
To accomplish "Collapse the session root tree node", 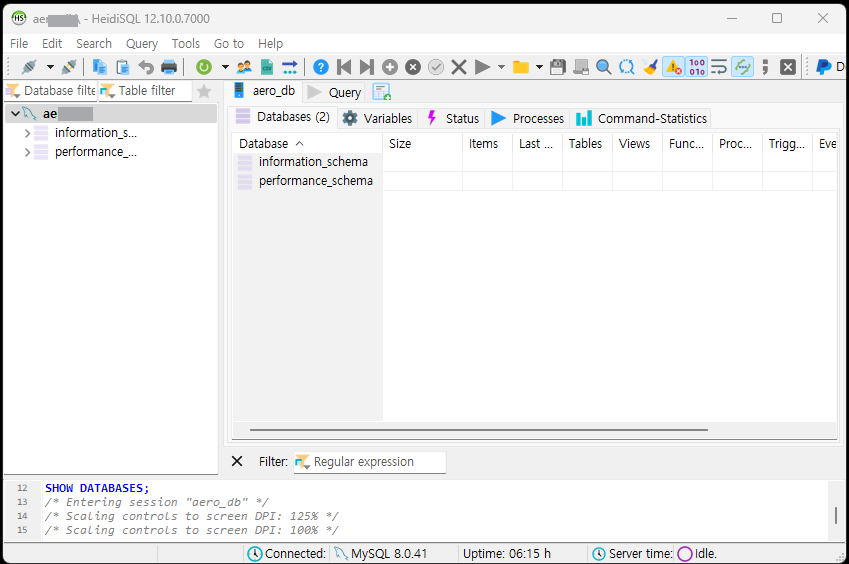I will point(16,114).
